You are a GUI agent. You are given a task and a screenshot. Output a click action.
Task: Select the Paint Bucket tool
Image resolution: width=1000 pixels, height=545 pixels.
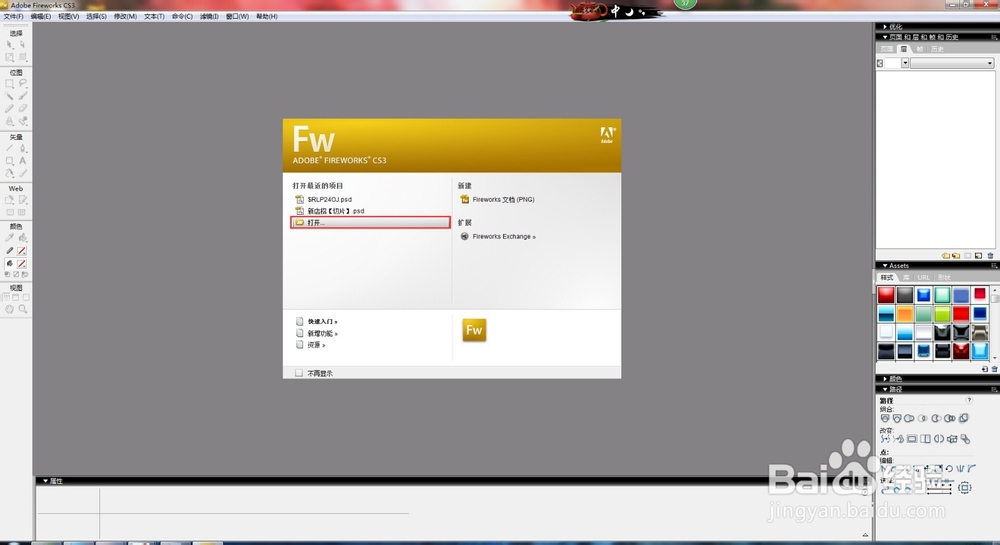click(x=22, y=238)
